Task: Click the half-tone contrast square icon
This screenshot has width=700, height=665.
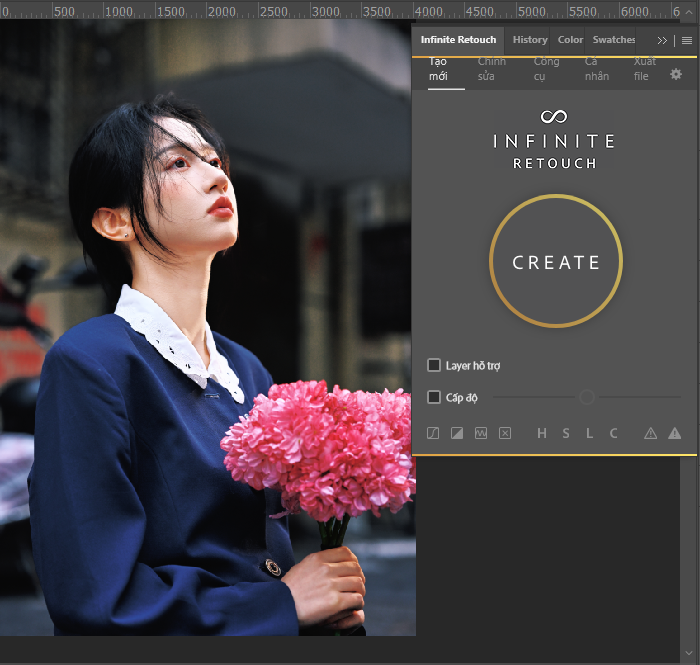Action: (457, 433)
